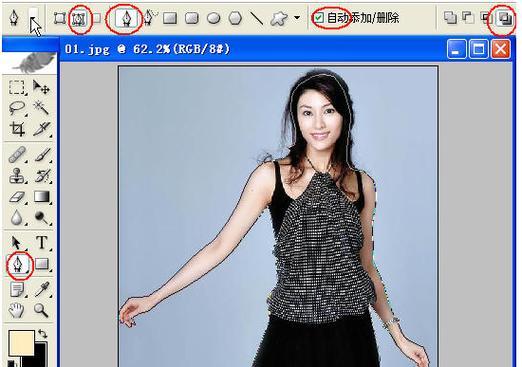Maximize the 01.jpg document window
This screenshot has width=522, height=367.
point(478,49)
